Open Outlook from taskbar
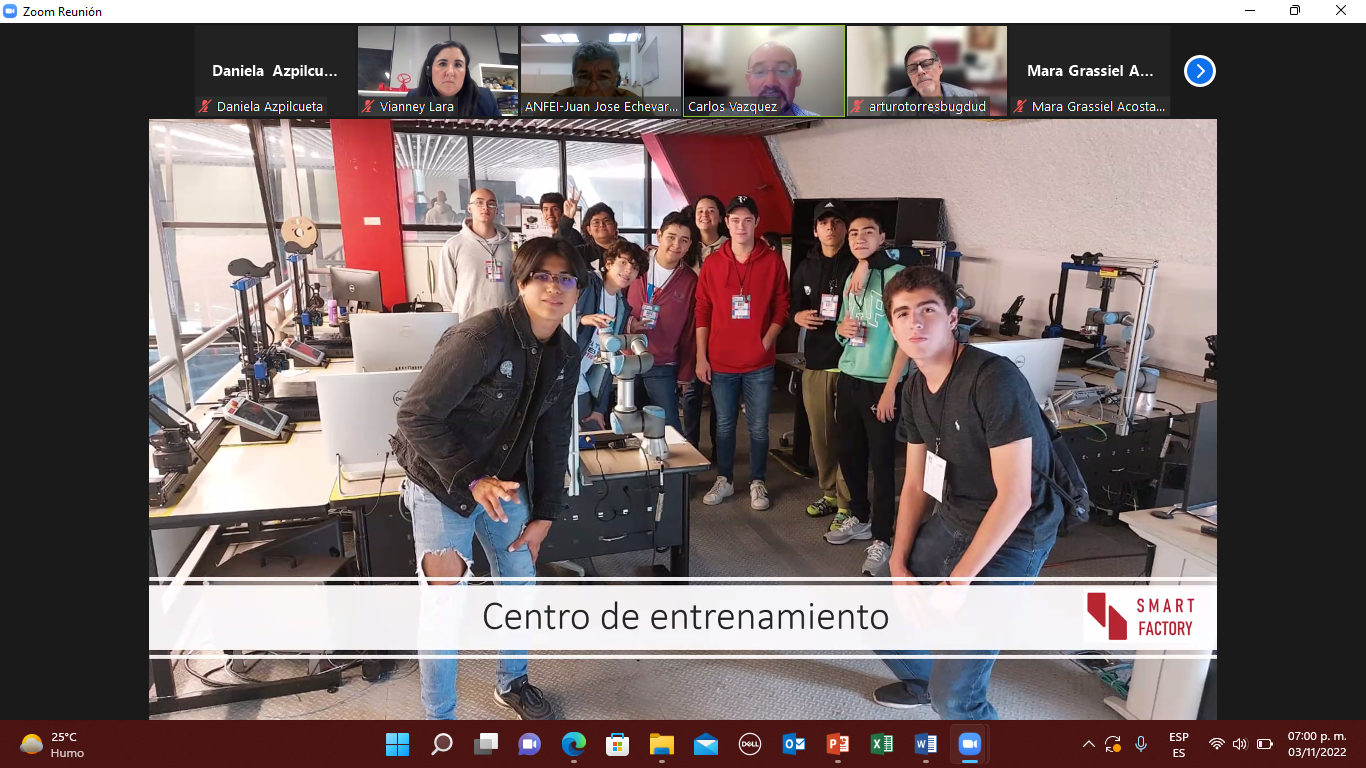The image size is (1366, 768). coord(793,744)
